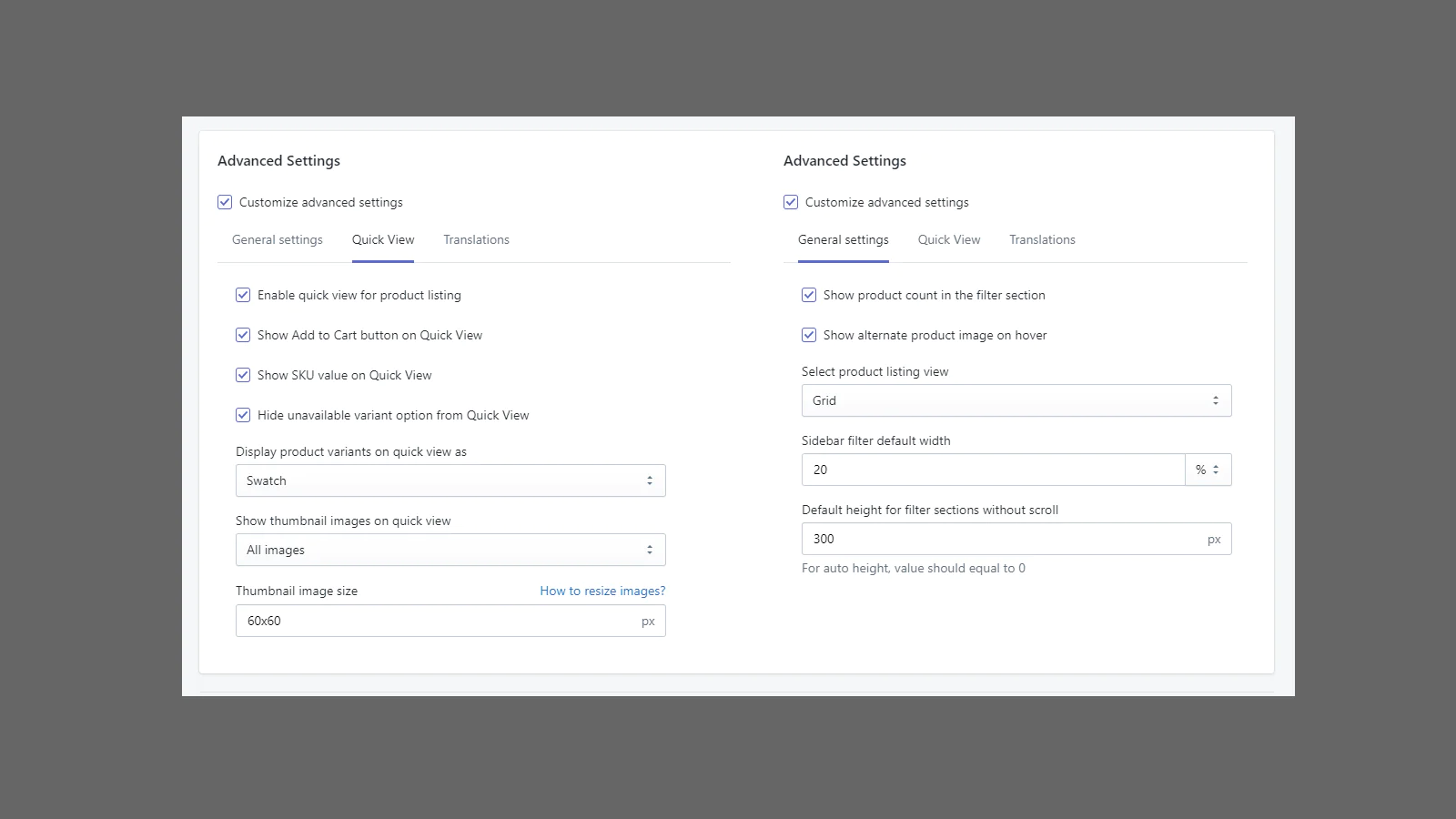Select the active General settings tab in right panel
The height and width of the screenshot is (819, 1456).
(844, 239)
